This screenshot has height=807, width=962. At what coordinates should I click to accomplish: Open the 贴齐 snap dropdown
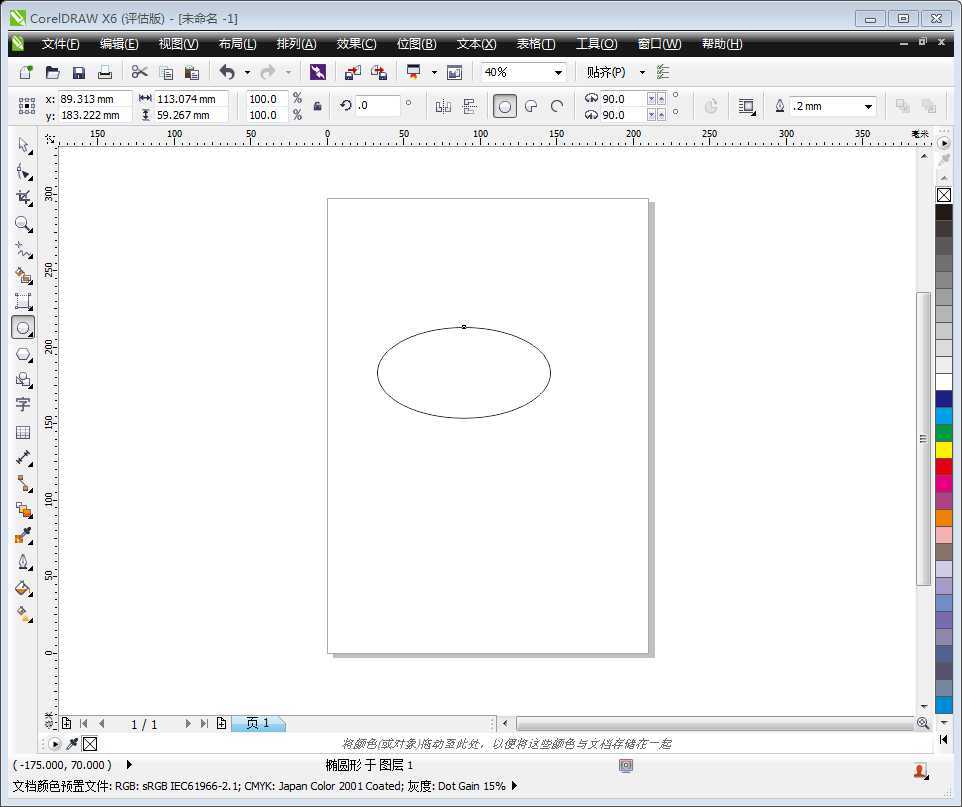pos(643,71)
